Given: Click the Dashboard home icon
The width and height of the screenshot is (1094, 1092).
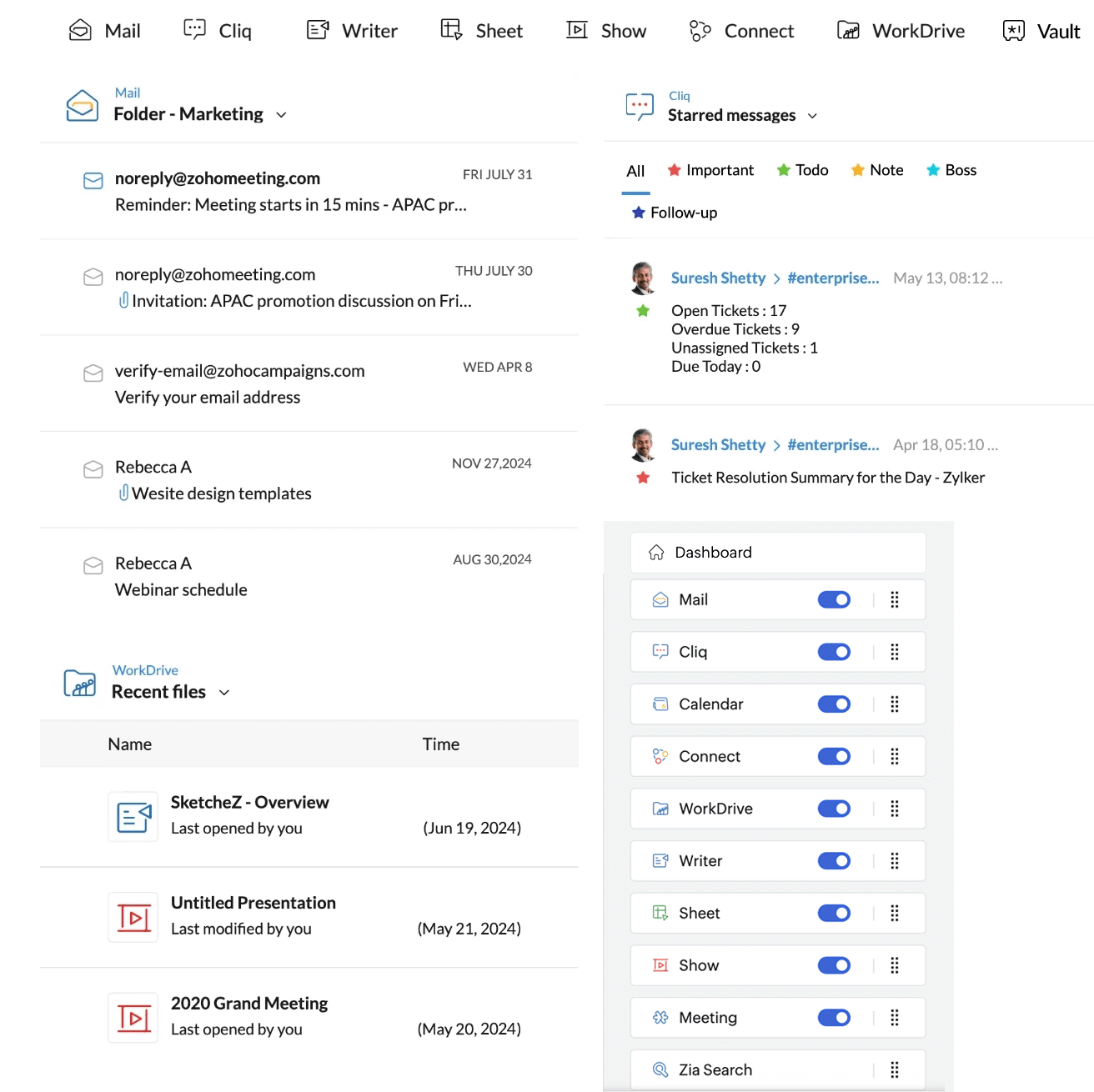Looking at the screenshot, I should tap(656, 552).
